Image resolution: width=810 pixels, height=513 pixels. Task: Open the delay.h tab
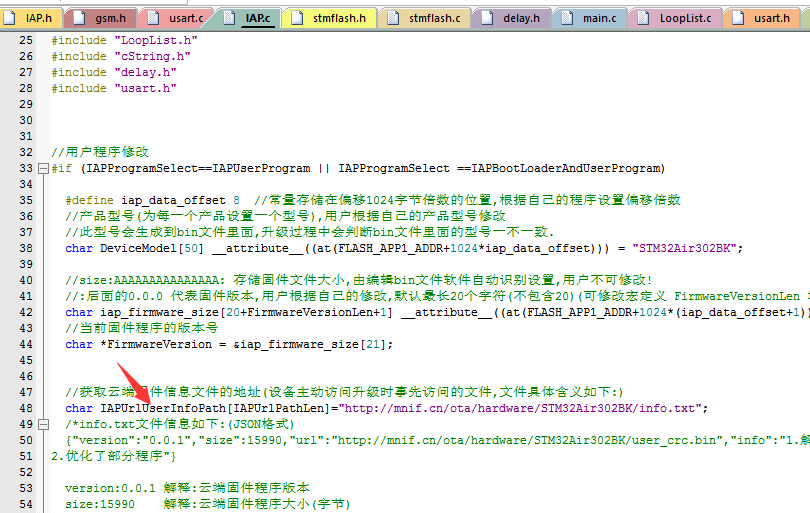[x=512, y=18]
